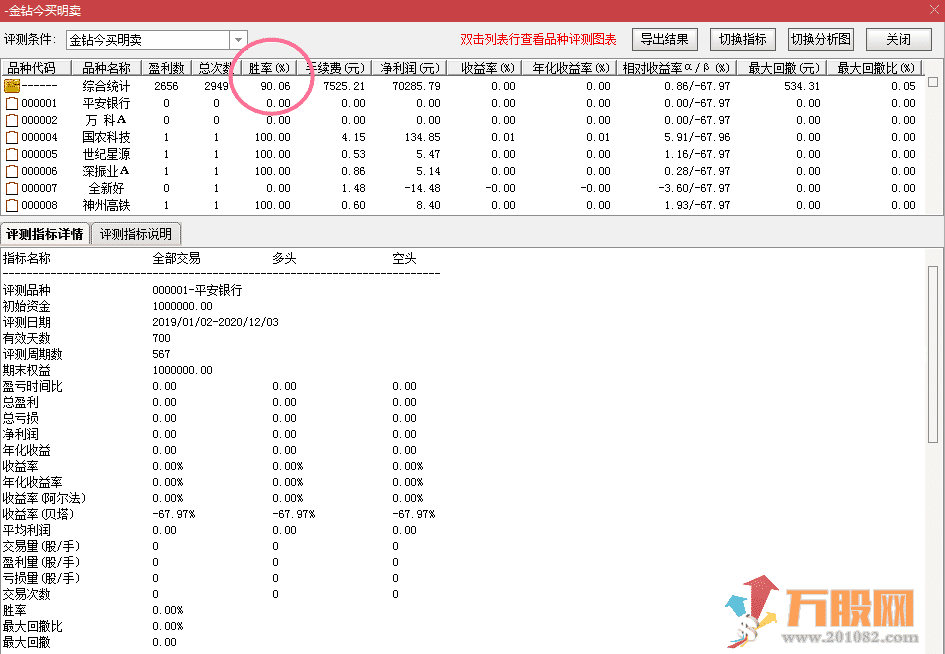Click the 切换指标 button

[742, 40]
